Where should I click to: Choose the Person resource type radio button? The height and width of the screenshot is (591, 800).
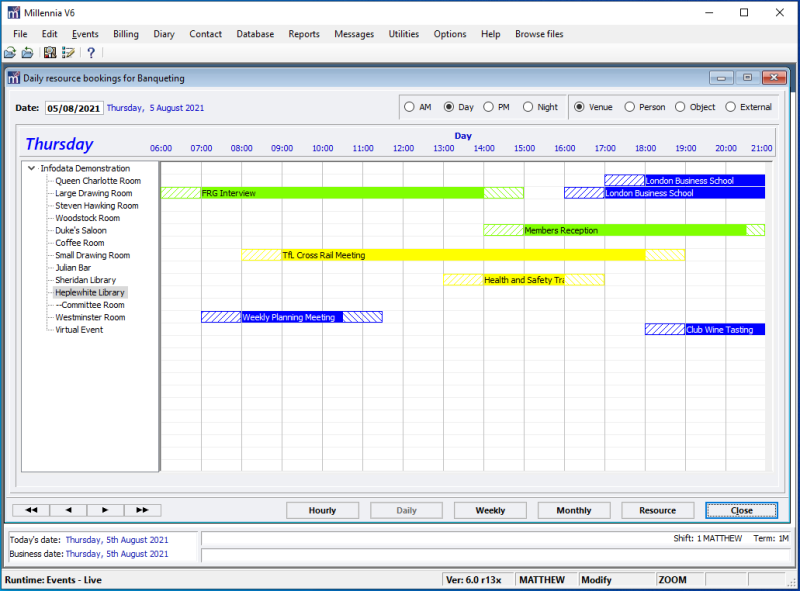pos(630,107)
